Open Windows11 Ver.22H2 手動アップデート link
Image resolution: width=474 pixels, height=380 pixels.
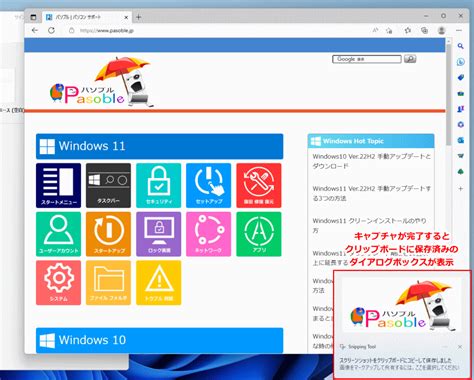[x=371, y=193]
